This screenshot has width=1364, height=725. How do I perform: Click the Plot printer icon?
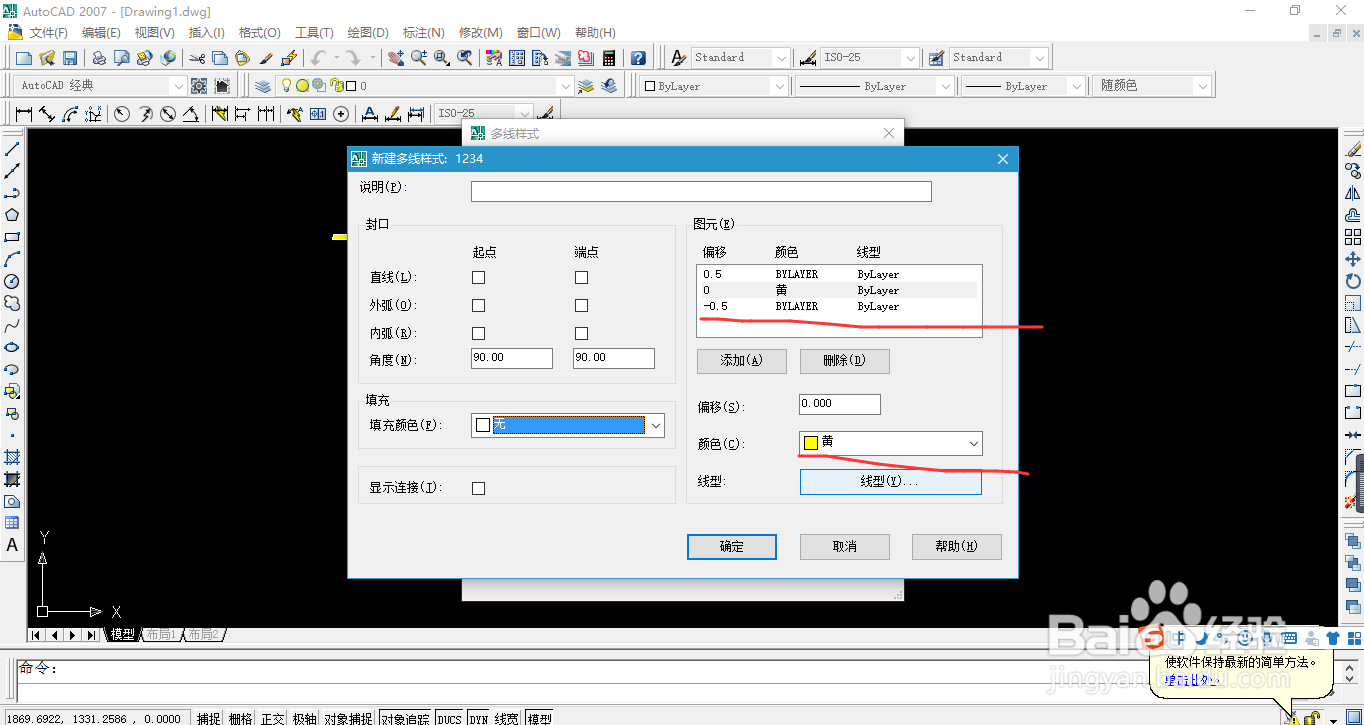(x=99, y=58)
